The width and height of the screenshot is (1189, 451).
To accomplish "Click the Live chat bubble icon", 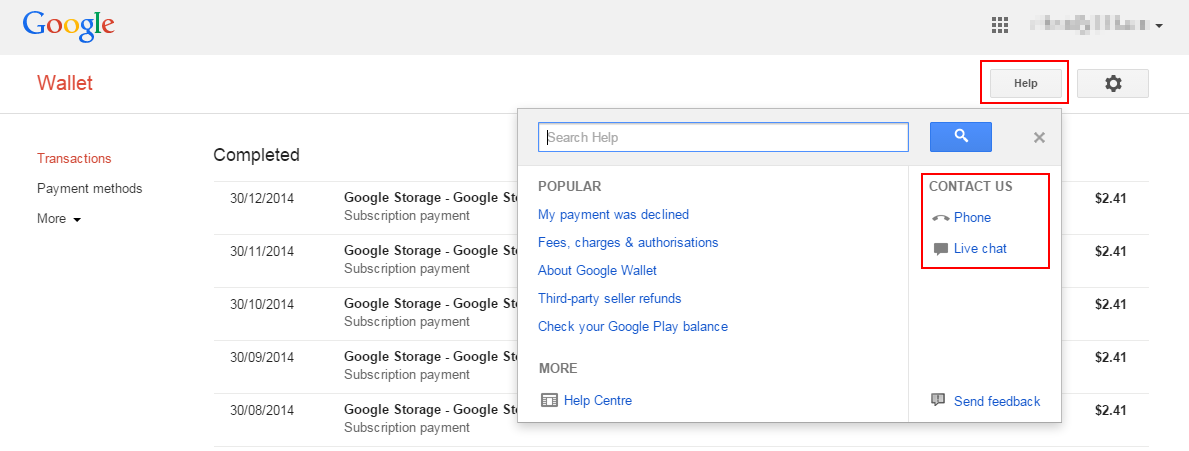I will point(940,249).
